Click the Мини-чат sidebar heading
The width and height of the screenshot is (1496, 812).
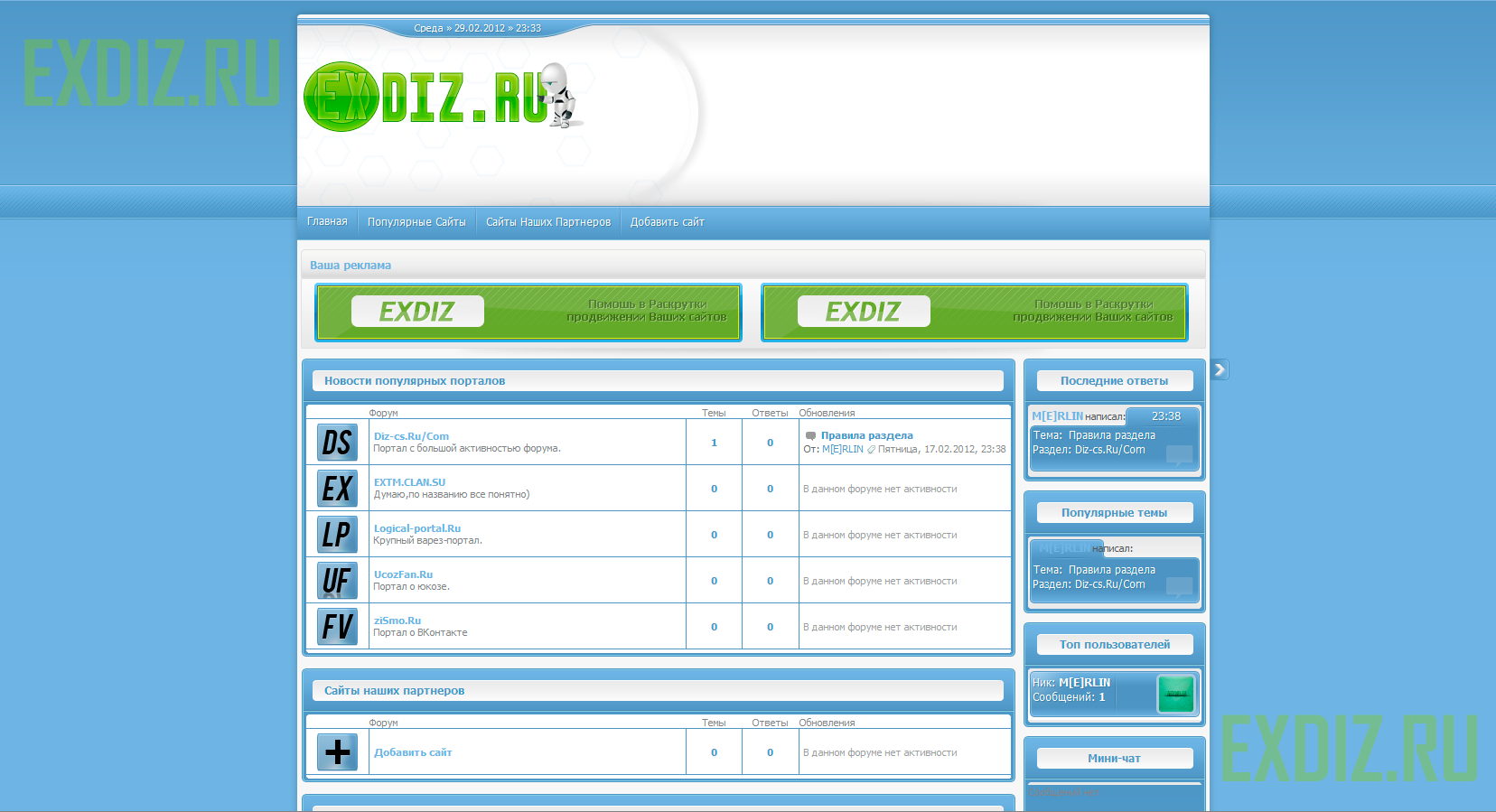tap(1115, 759)
